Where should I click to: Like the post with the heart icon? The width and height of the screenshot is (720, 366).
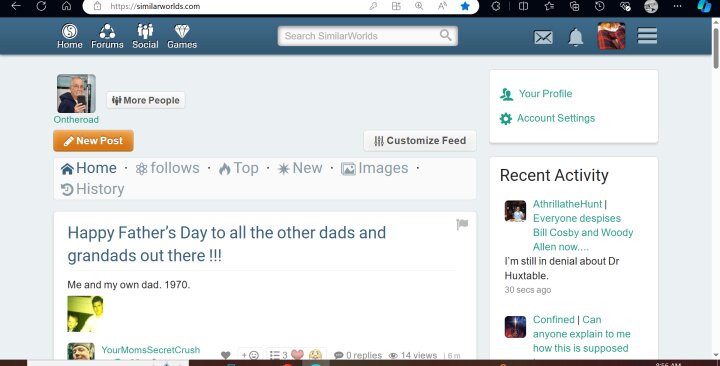point(225,355)
